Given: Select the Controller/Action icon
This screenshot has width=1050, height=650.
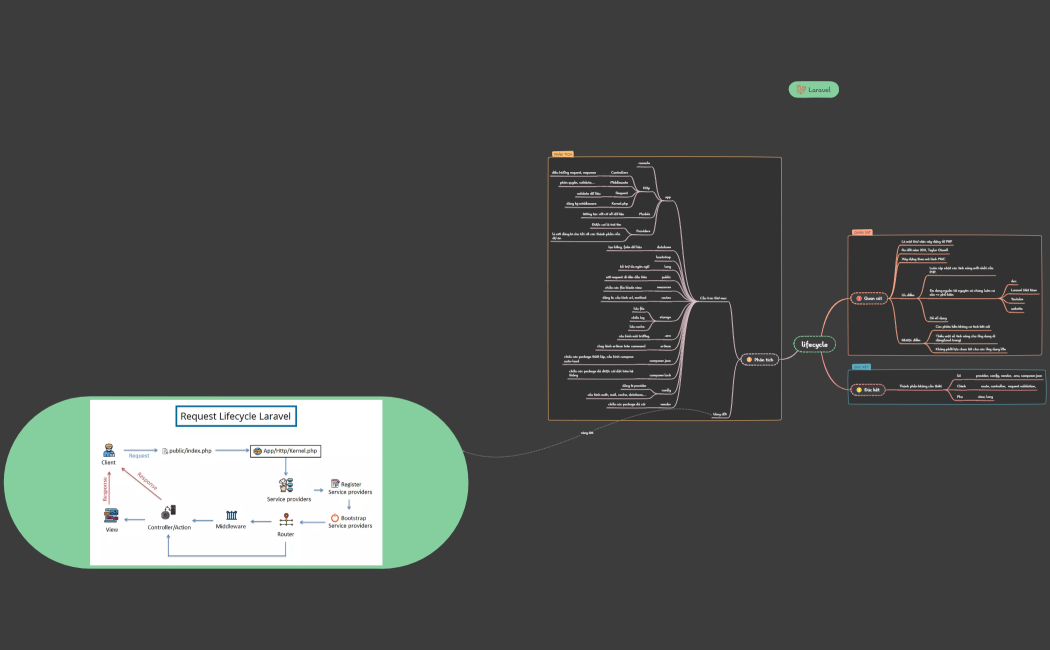Looking at the screenshot, I should tap(169, 513).
